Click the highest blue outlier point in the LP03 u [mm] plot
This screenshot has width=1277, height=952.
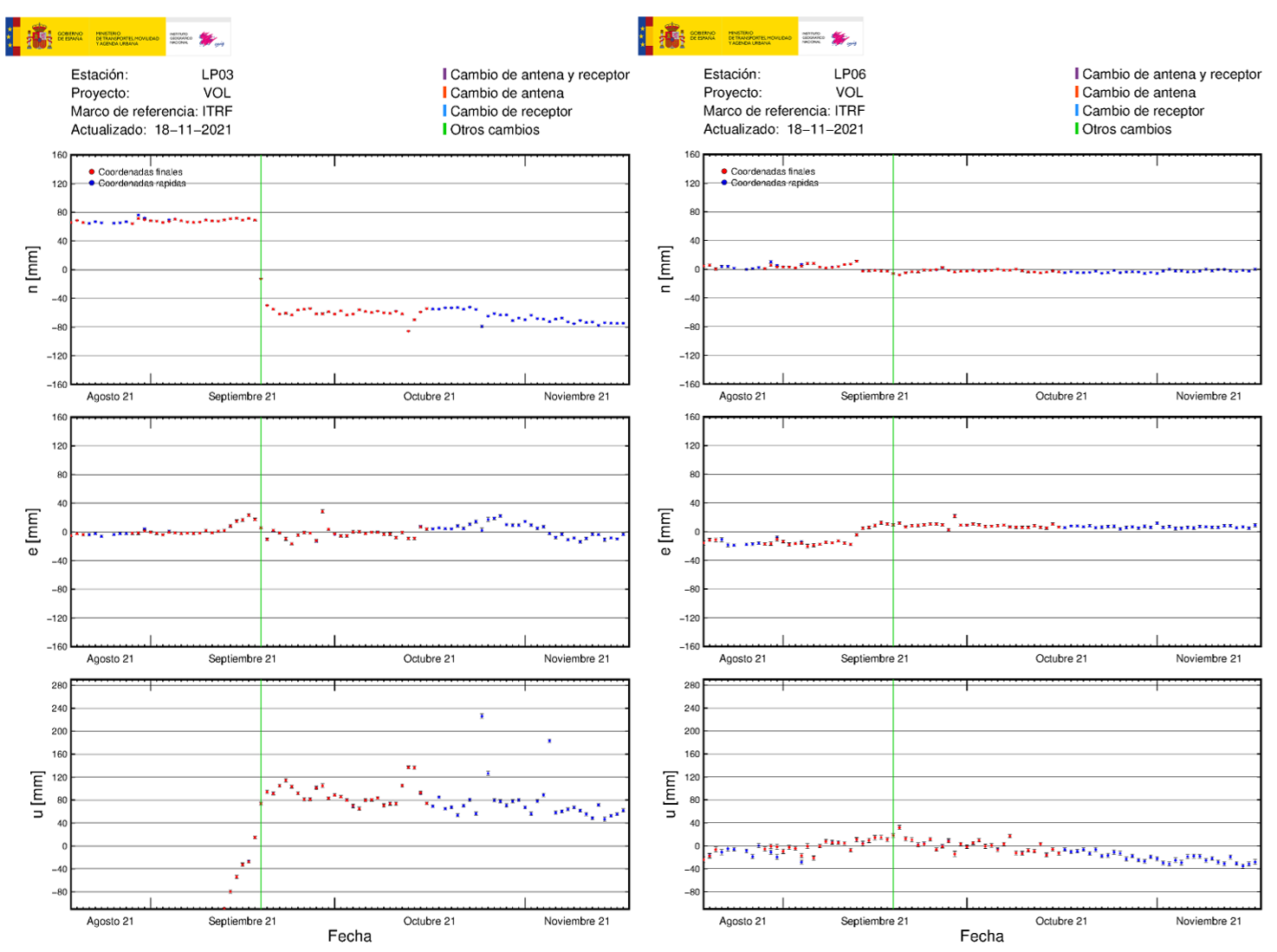point(482,716)
